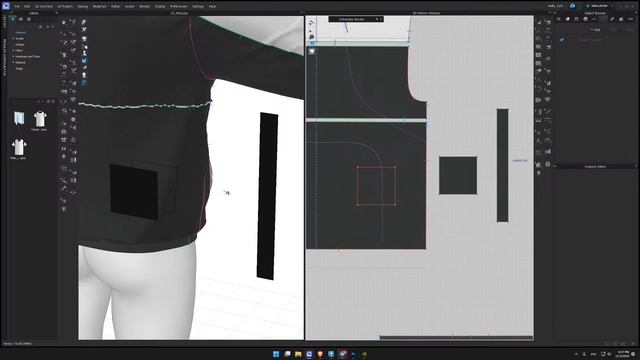
Task: Click the white garment icon in 2D window
Action: [x=312, y=51]
